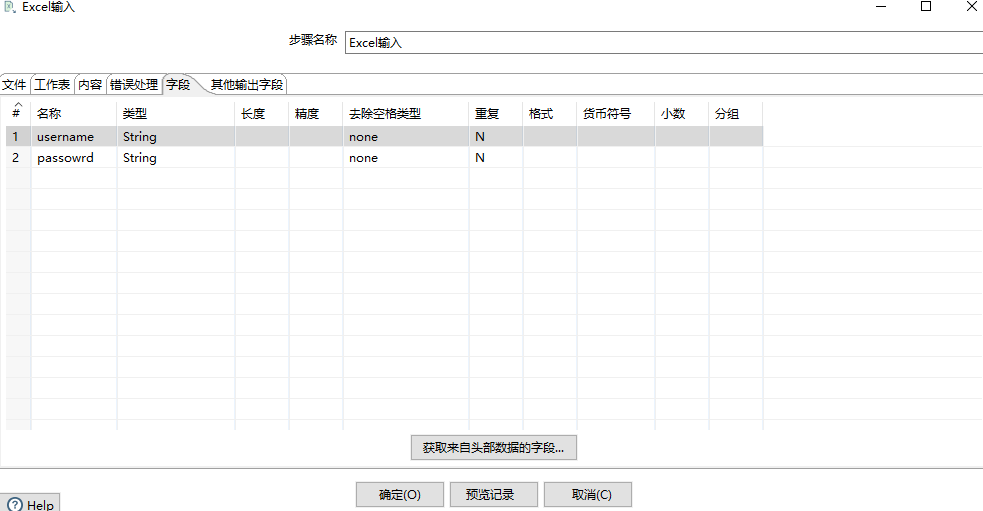The image size is (983, 511).
Task: Select the 字段 tab
Action: click(x=179, y=85)
